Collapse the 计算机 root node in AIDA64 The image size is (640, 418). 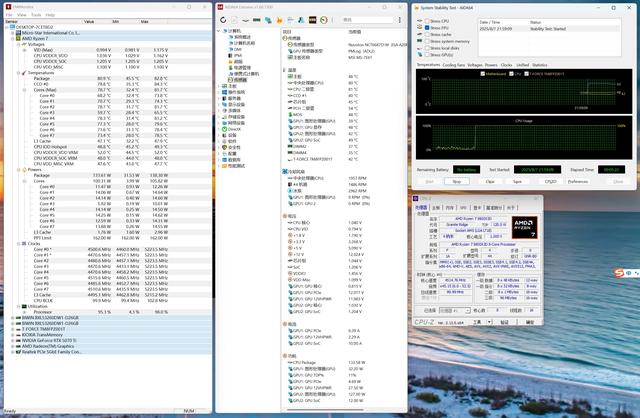point(218,31)
